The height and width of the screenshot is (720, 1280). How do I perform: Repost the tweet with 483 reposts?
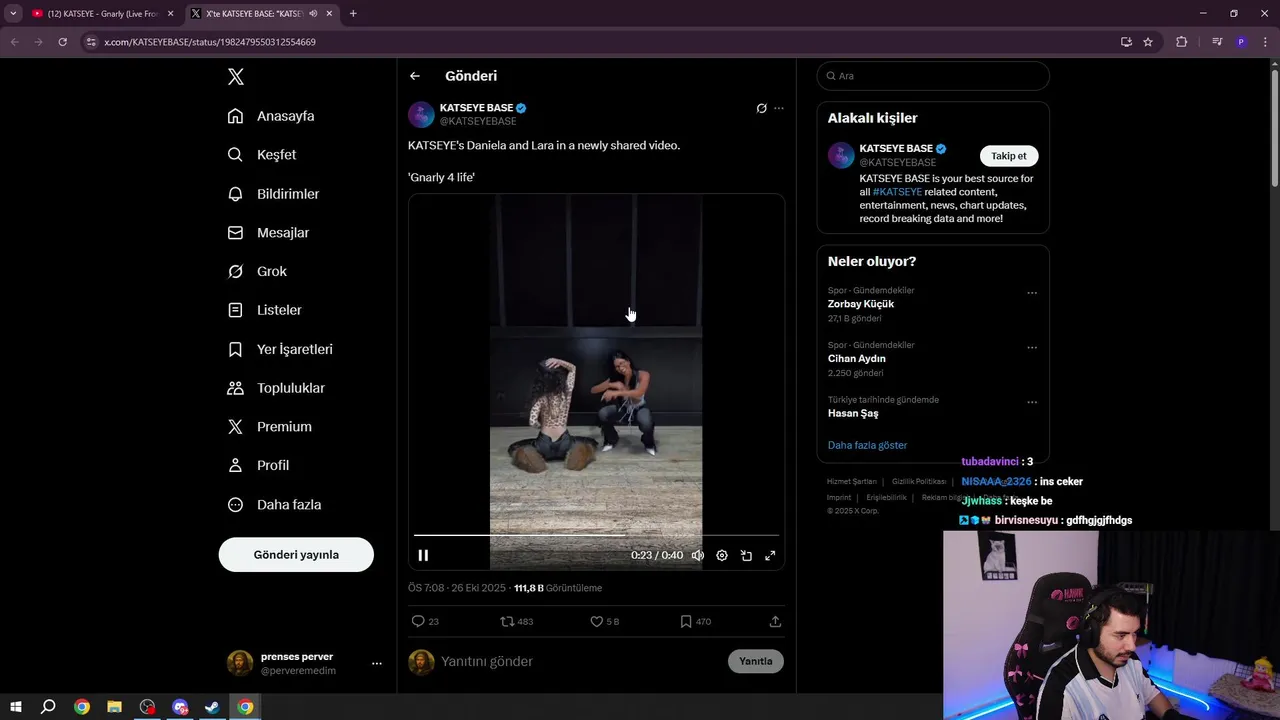[507, 621]
